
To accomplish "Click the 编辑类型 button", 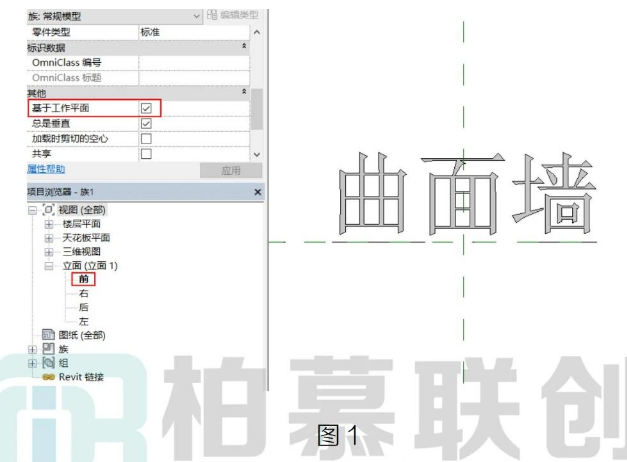I will coord(233,15).
